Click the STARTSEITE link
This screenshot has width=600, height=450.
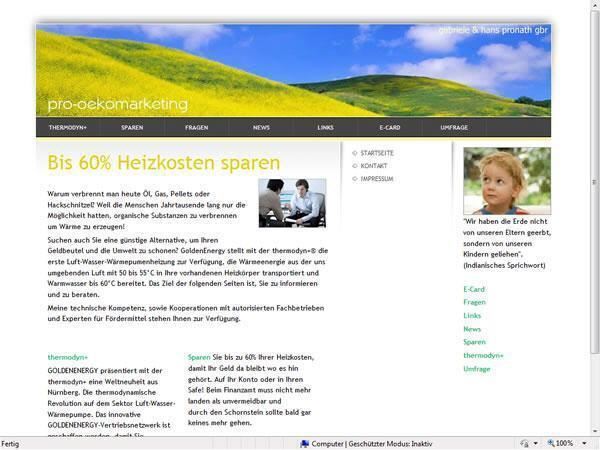377,153
